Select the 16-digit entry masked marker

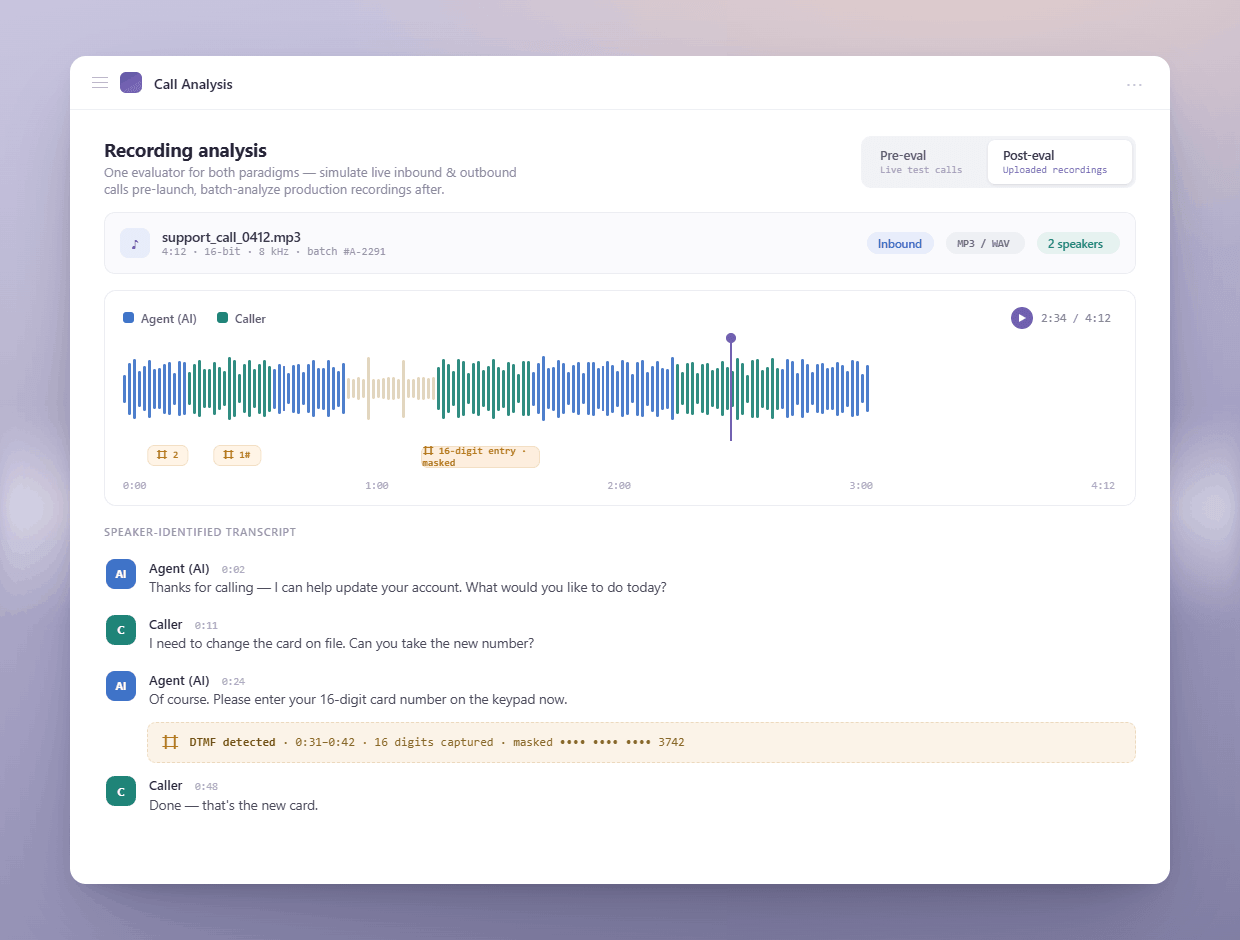[x=480, y=457]
